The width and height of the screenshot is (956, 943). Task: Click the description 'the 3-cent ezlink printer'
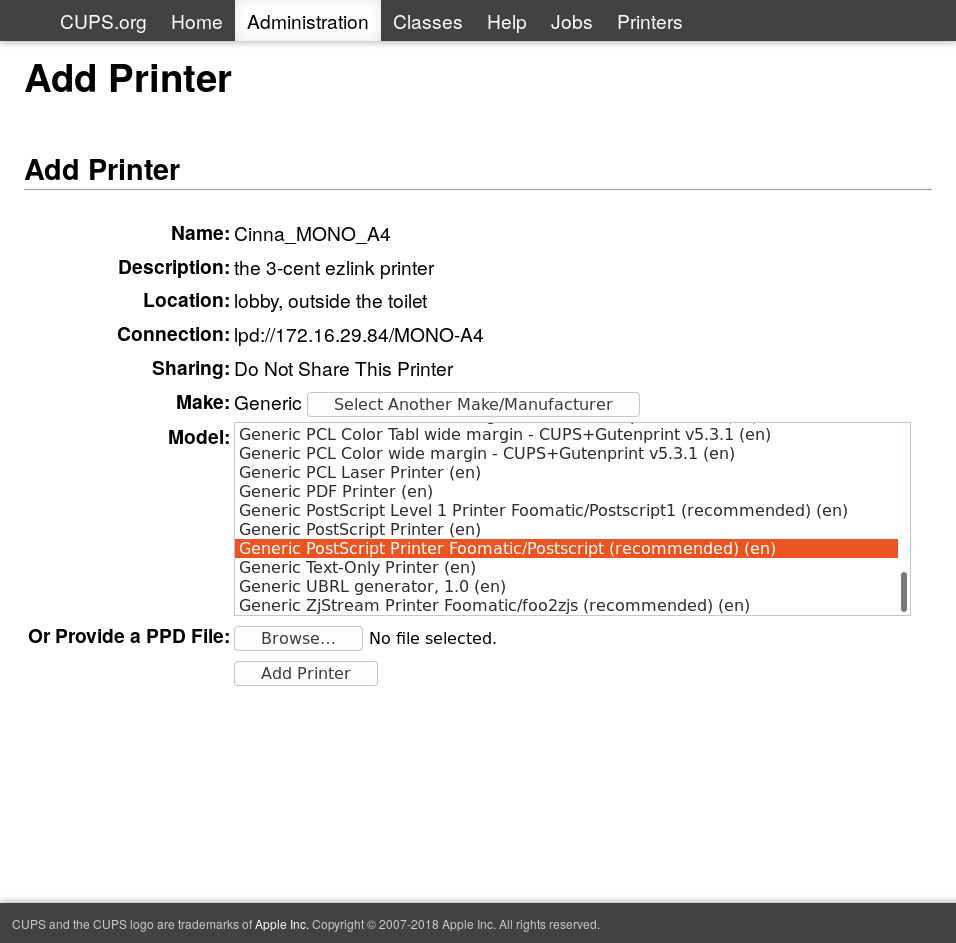click(334, 269)
